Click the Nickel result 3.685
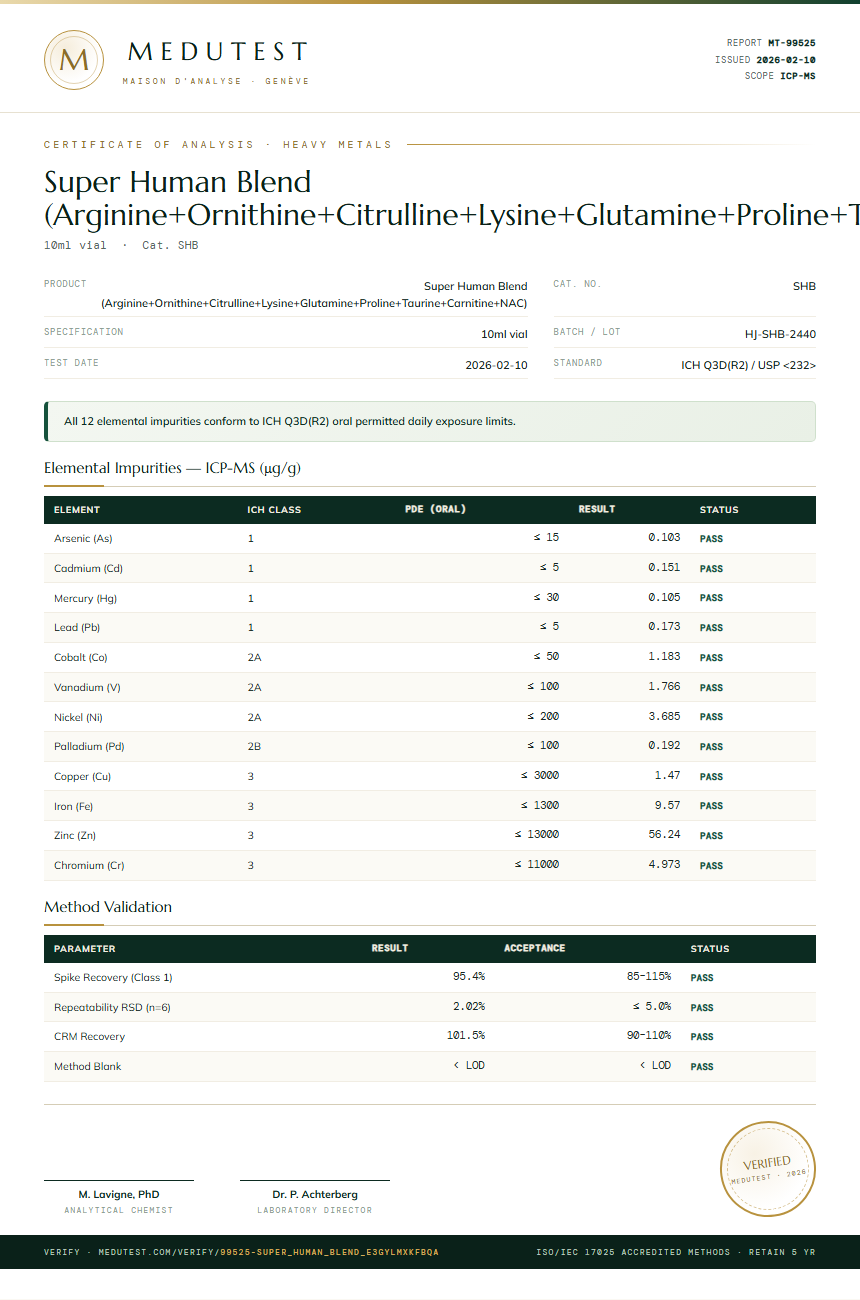The image size is (860, 1300). pos(664,716)
